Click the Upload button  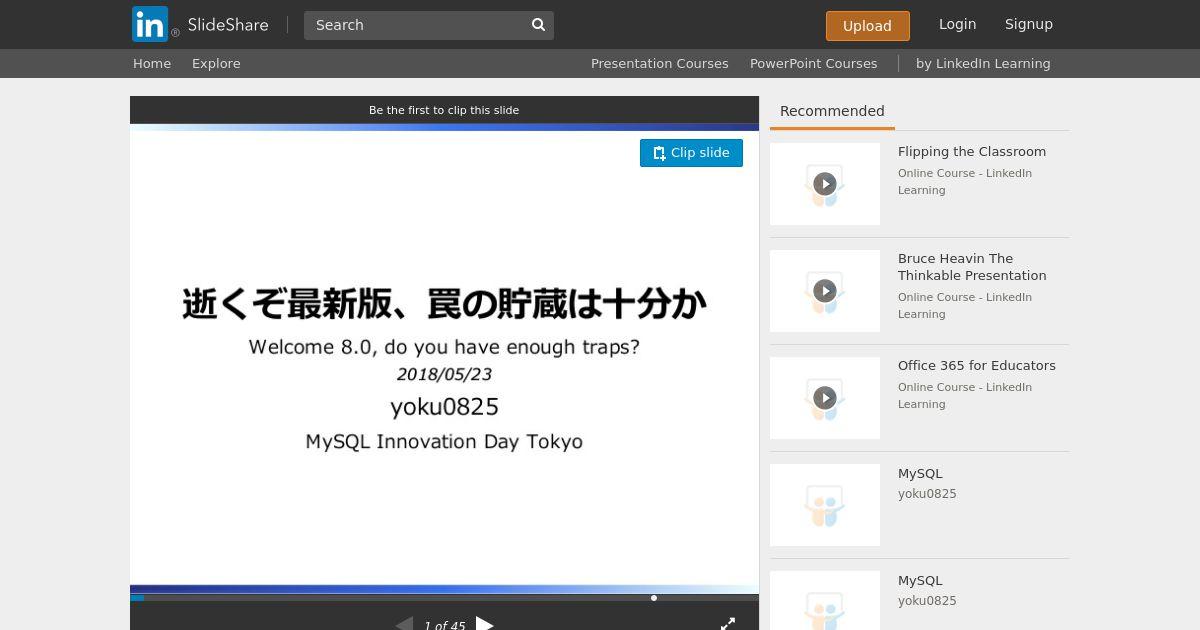[867, 26]
